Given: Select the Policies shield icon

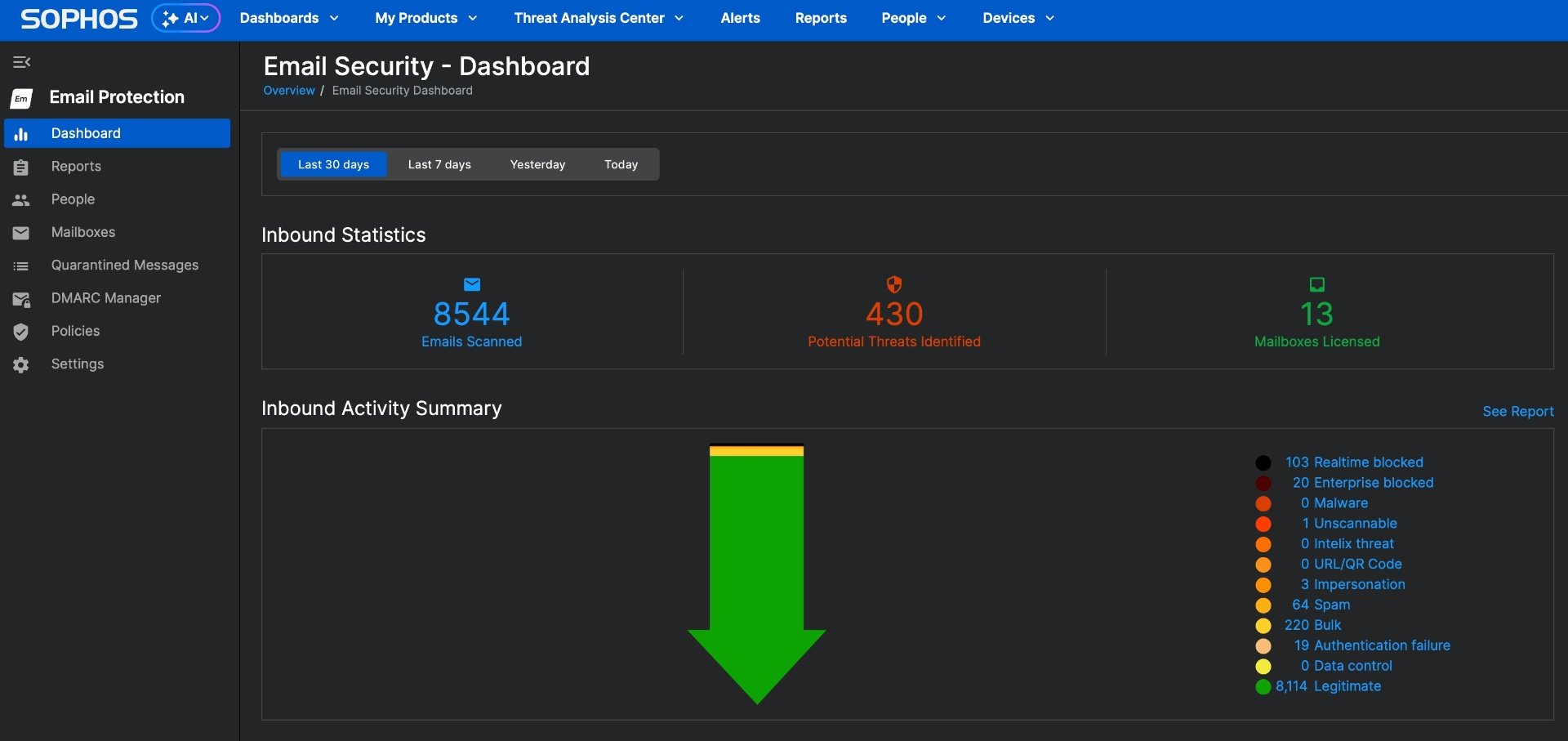Looking at the screenshot, I should [21, 332].
